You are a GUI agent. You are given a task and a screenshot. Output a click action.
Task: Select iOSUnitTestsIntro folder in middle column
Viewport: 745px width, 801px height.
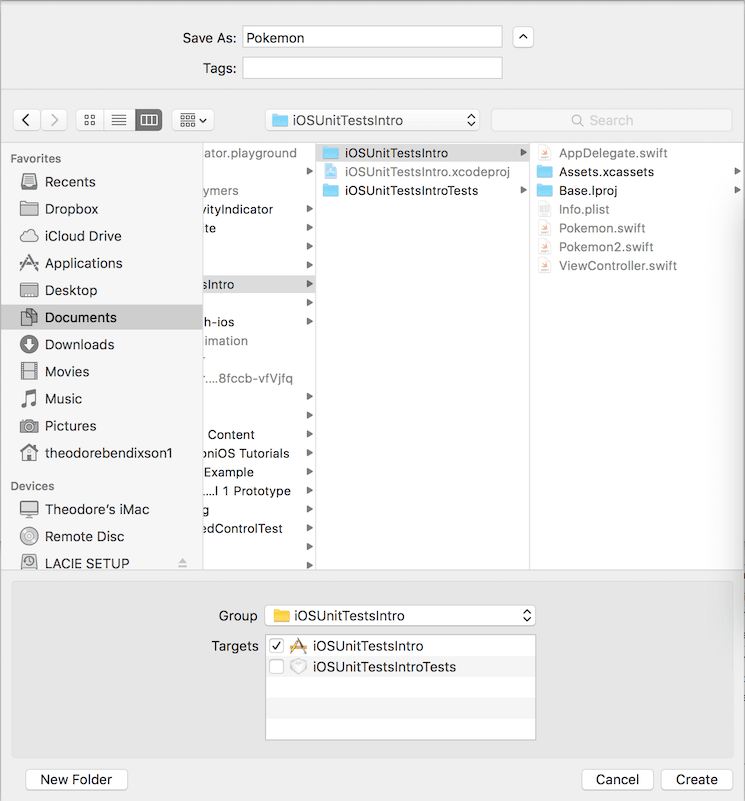[422, 153]
